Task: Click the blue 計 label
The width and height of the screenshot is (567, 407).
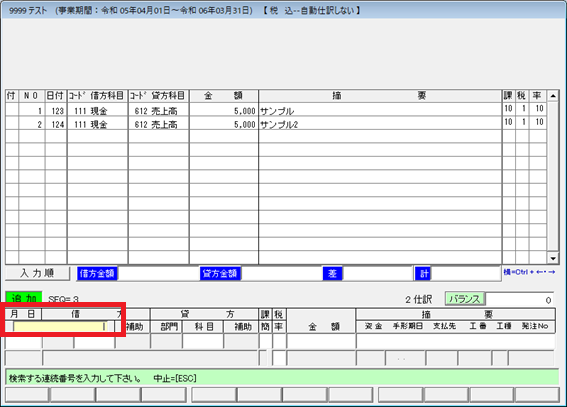Action: (x=423, y=274)
